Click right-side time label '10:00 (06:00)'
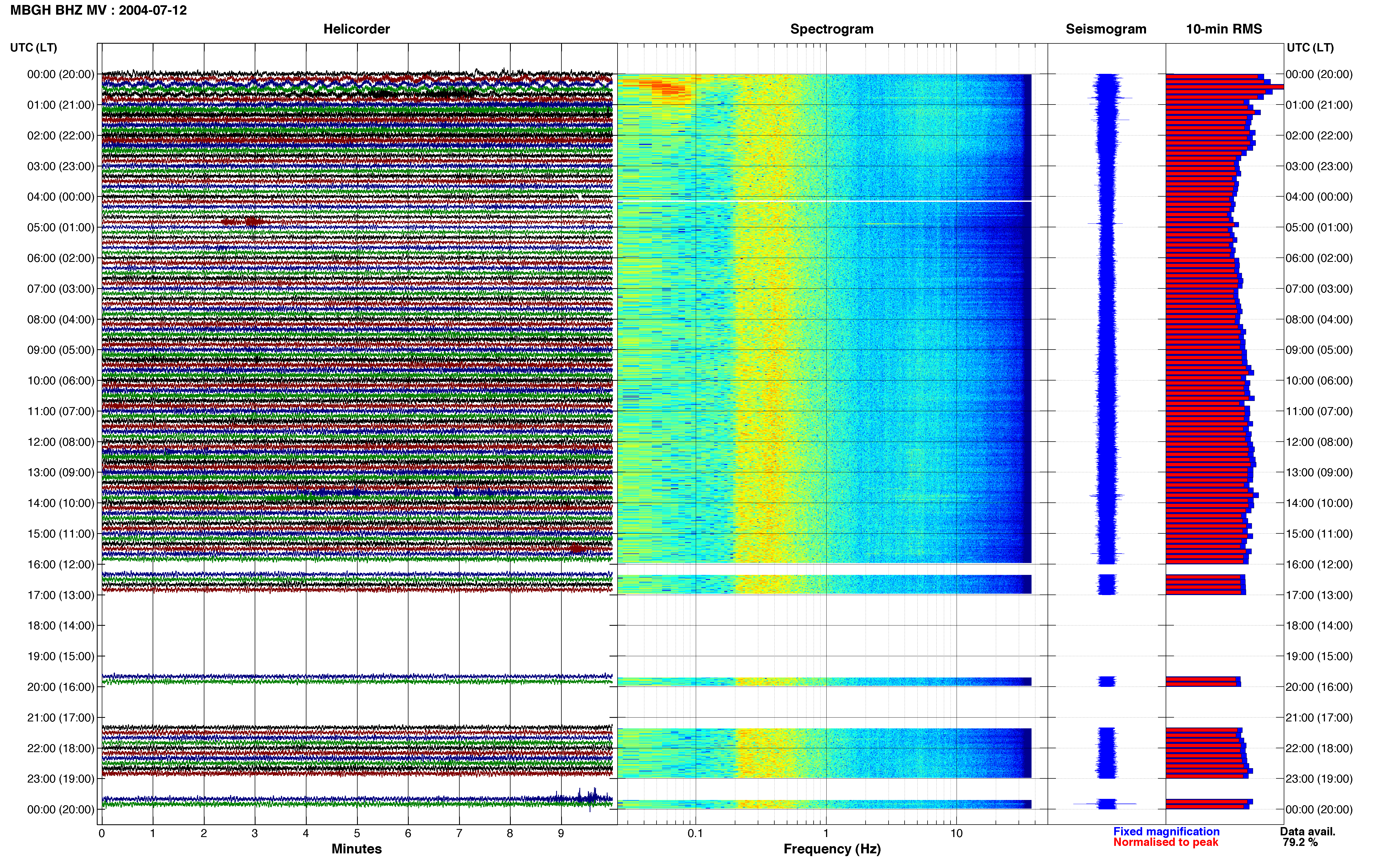The width and height of the screenshot is (1388, 868). coord(1319,380)
